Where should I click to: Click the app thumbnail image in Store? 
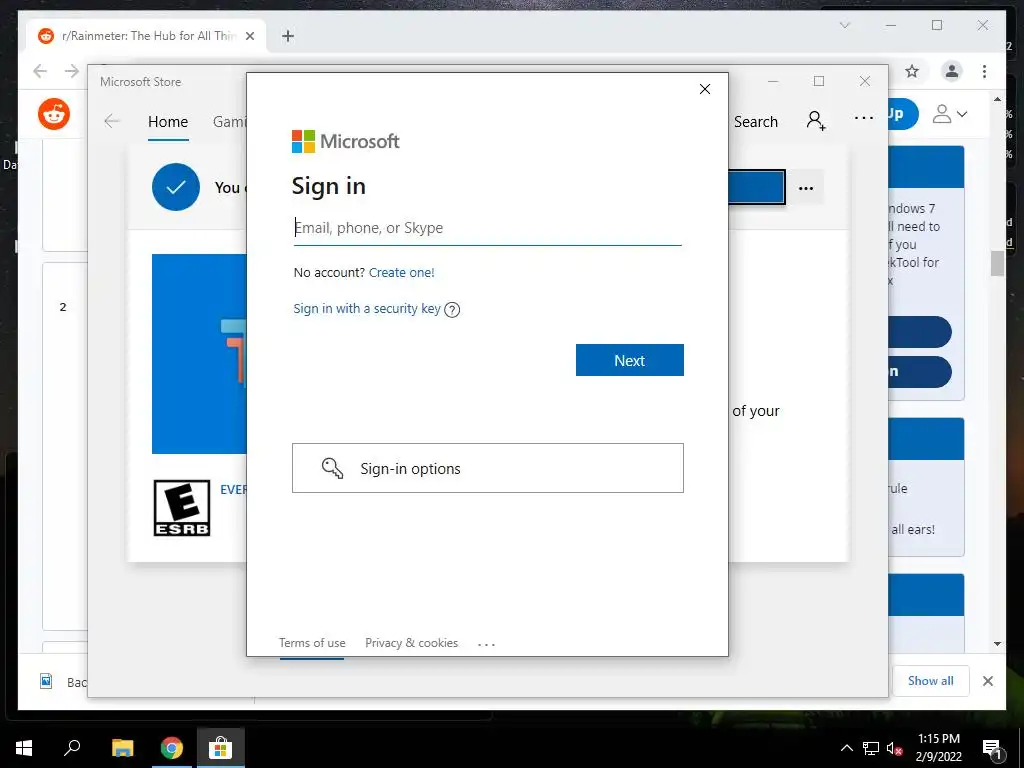pos(199,353)
